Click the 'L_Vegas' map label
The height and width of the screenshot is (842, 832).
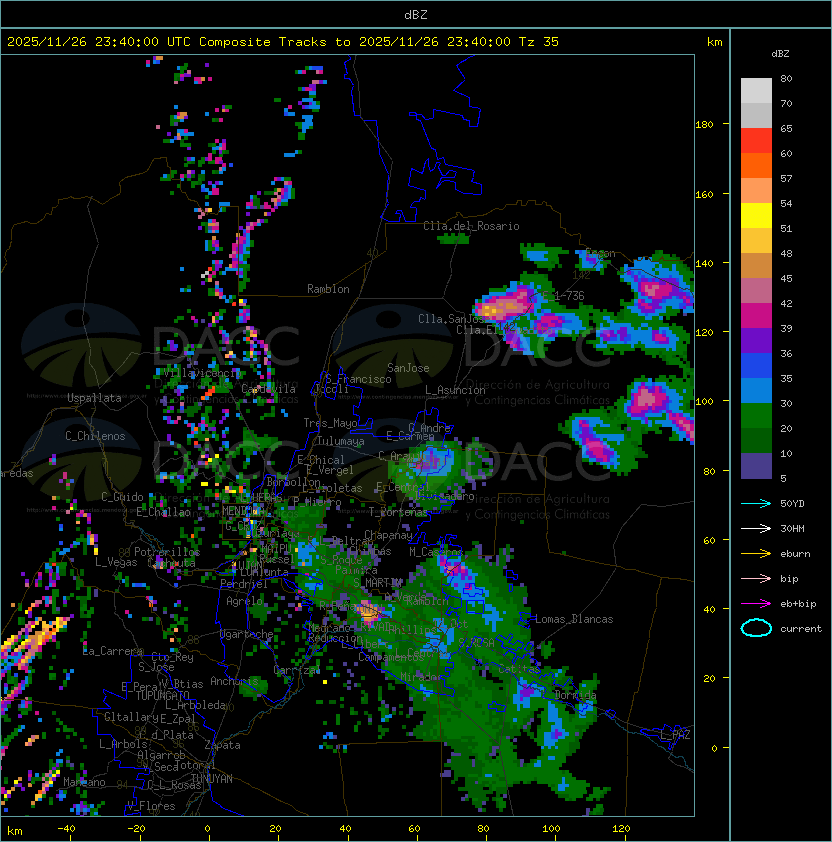[116, 562]
